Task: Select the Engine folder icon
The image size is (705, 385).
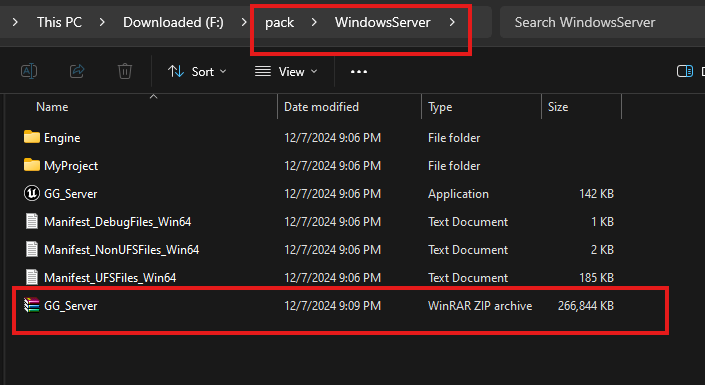Action: tap(31, 137)
